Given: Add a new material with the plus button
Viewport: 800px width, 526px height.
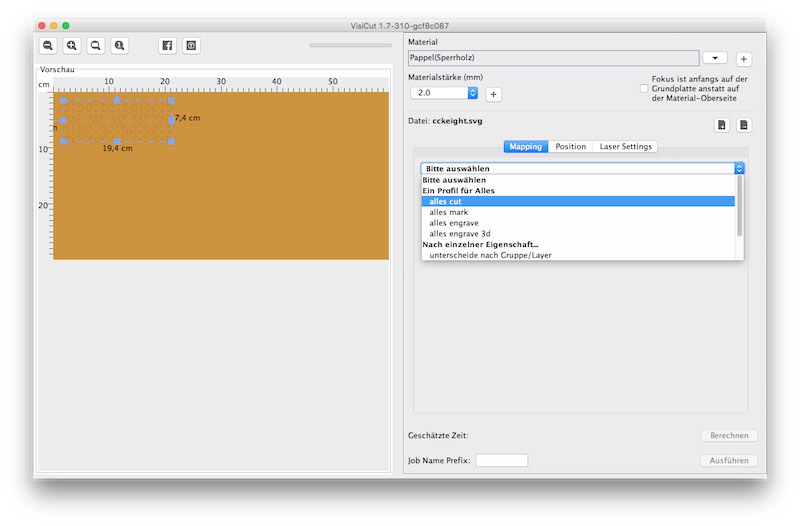Looking at the screenshot, I should (743, 59).
